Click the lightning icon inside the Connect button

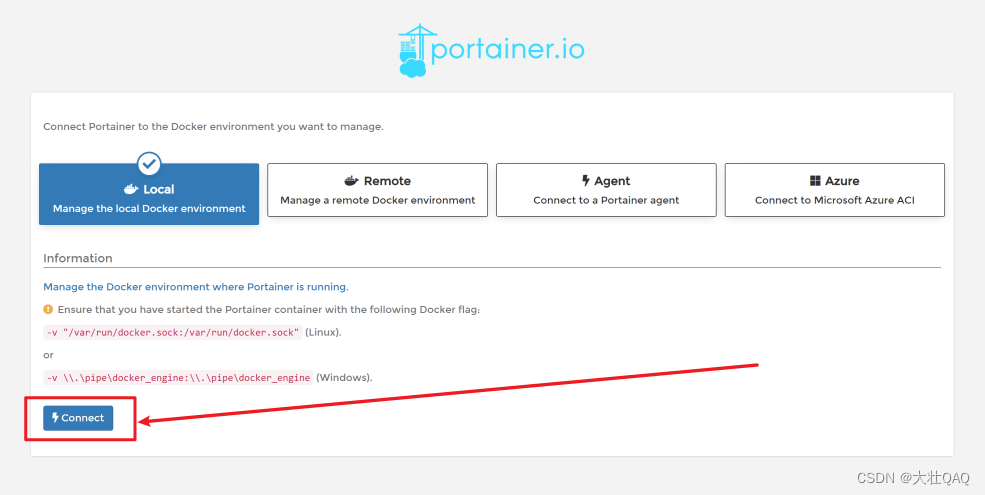click(x=55, y=418)
